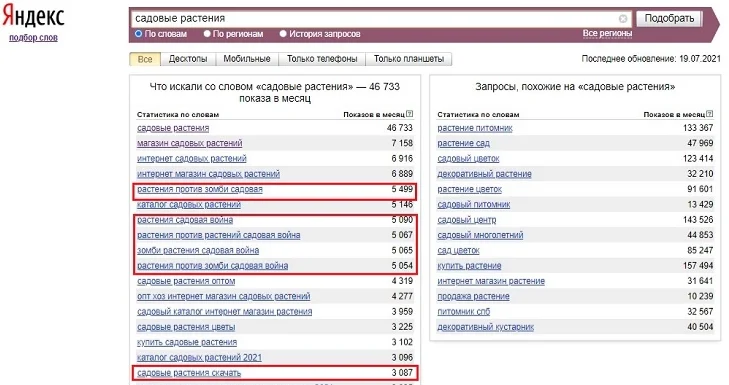Open 'каталог садовых растений 2021' link
Image resolution: width=729 pixels, height=385 pixels.
(199, 358)
